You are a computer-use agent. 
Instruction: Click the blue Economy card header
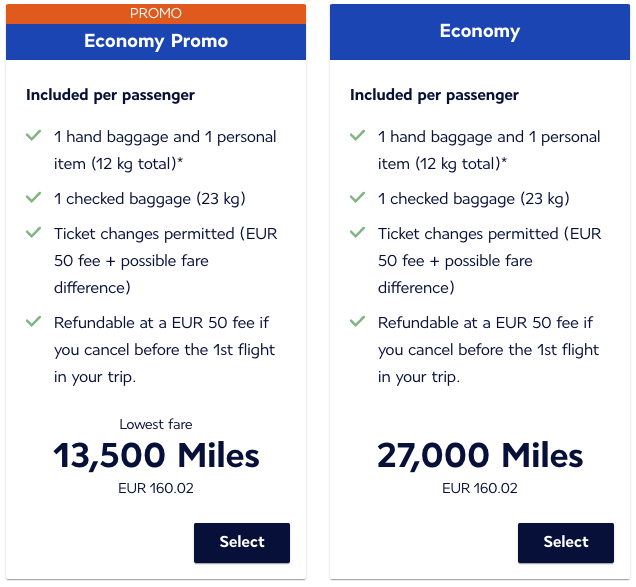pos(480,31)
